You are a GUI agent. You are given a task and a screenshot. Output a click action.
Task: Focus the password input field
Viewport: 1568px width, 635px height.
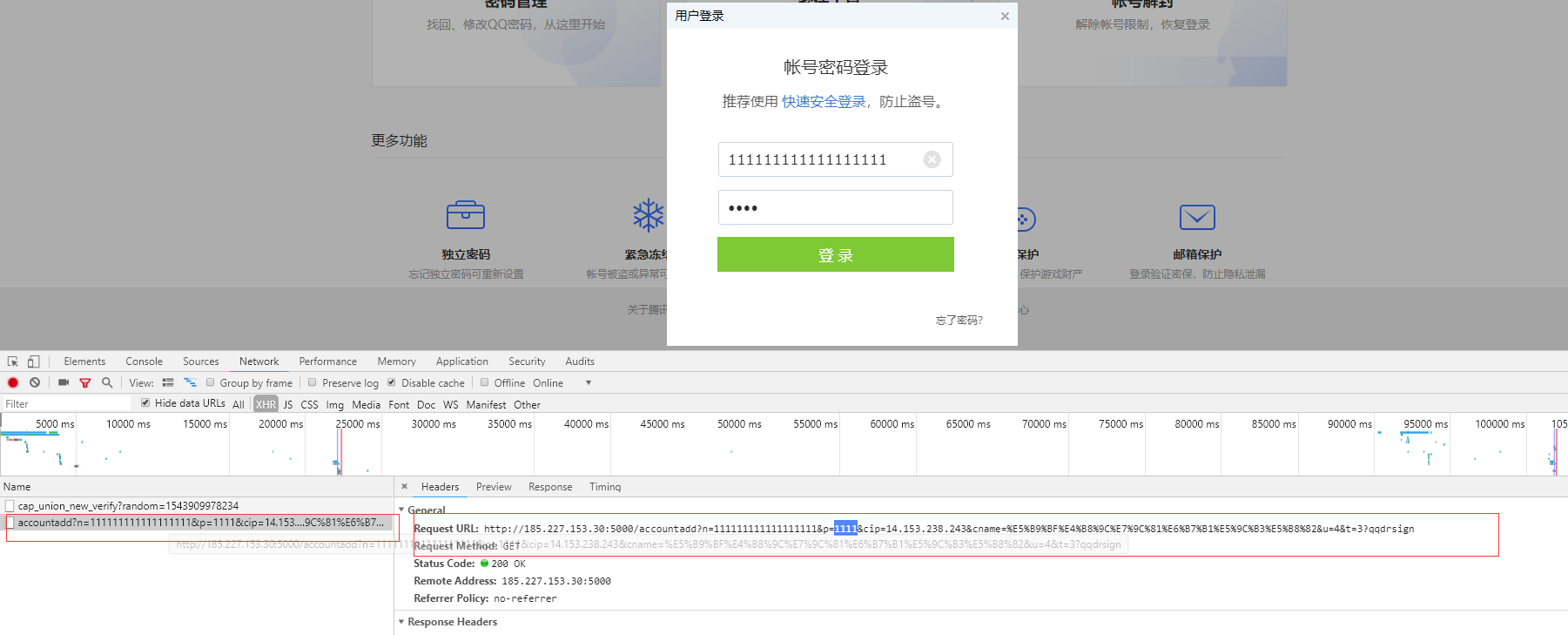(836, 207)
